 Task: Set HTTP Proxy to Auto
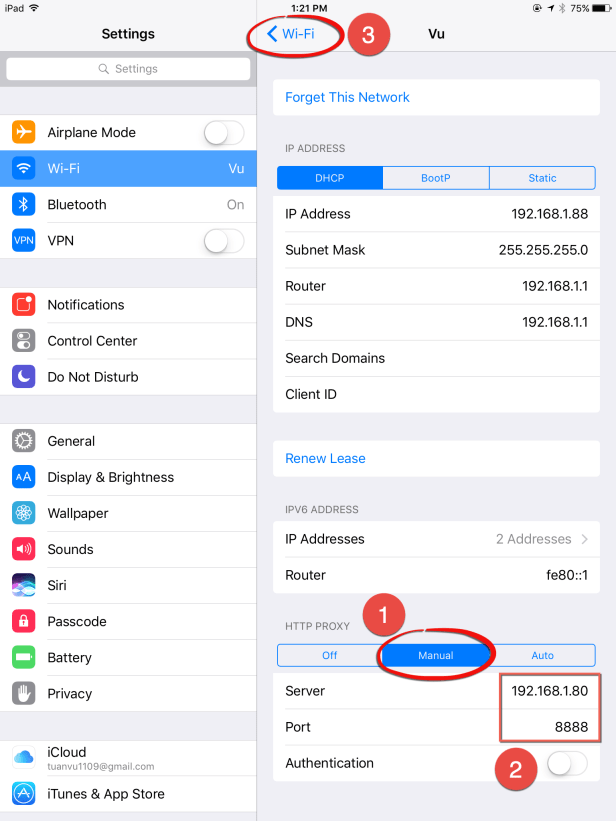coord(542,655)
